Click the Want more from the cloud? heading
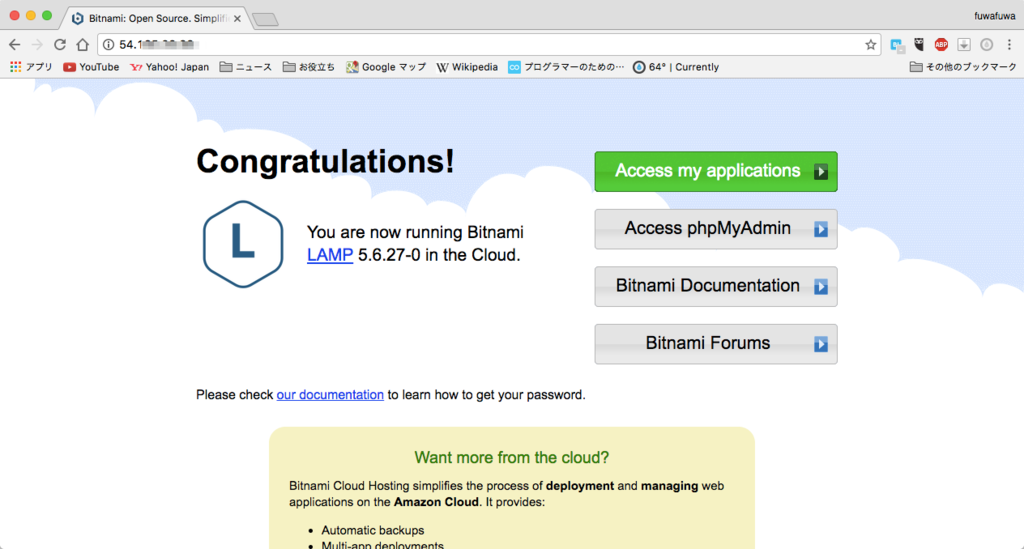1024x549 pixels. pos(511,458)
